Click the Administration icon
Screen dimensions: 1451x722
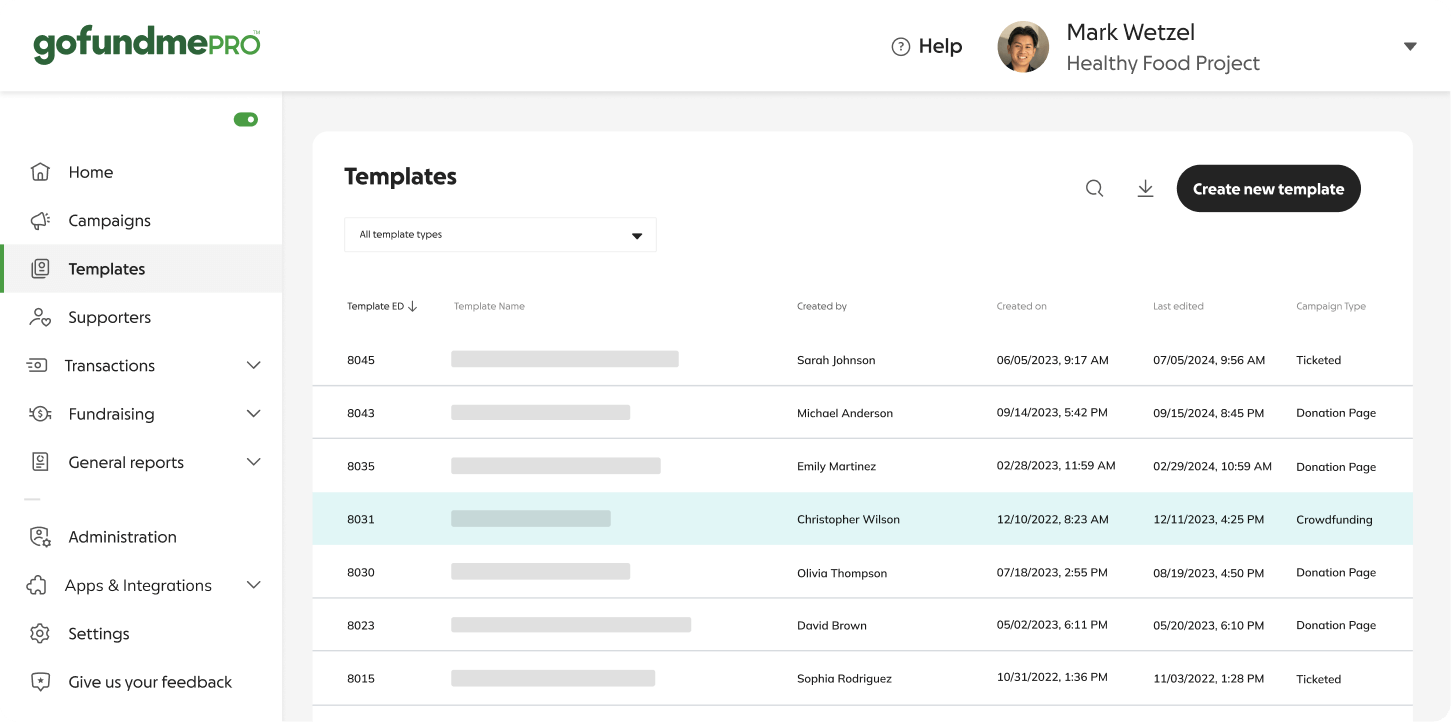(x=40, y=537)
